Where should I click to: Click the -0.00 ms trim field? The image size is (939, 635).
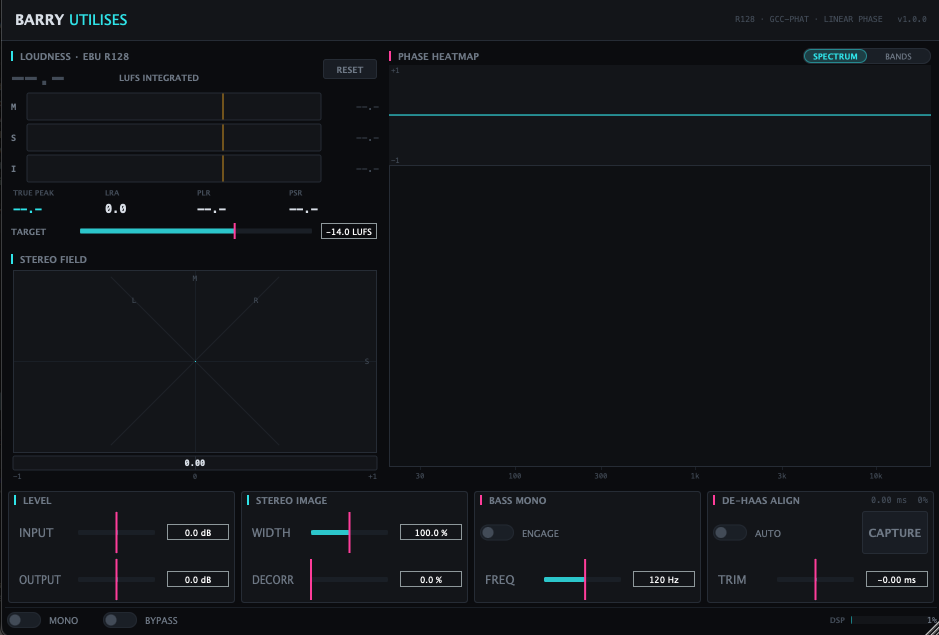point(897,579)
